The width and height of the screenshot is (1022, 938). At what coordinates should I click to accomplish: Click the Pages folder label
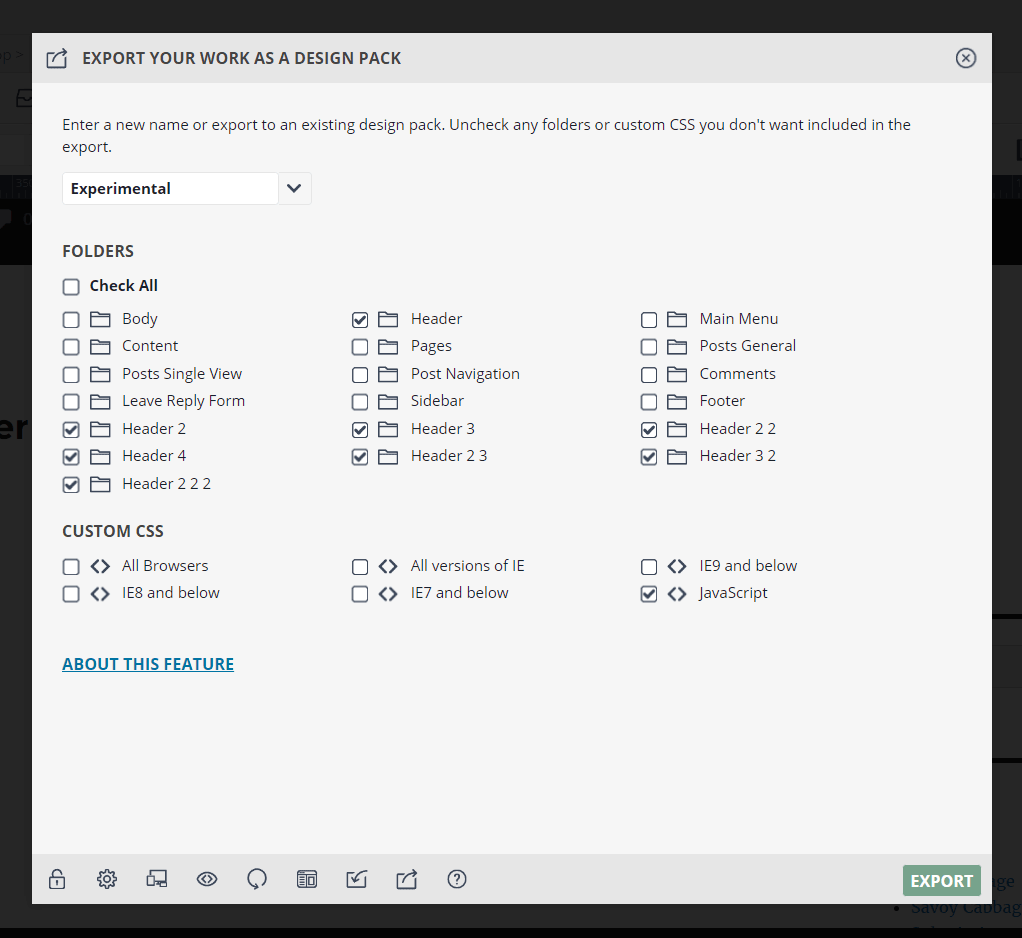point(431,346)
